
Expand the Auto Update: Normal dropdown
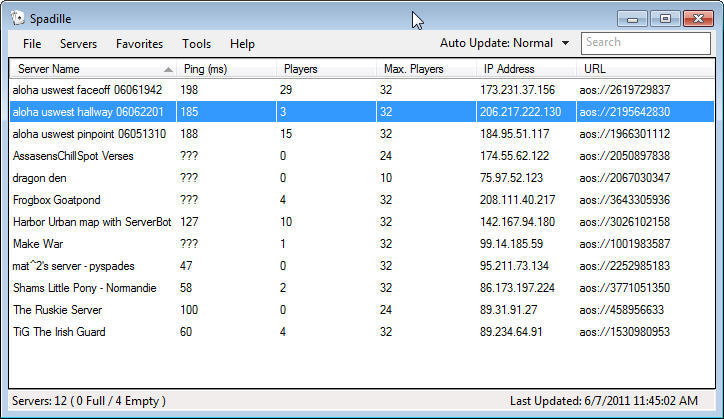click(504, 43)
